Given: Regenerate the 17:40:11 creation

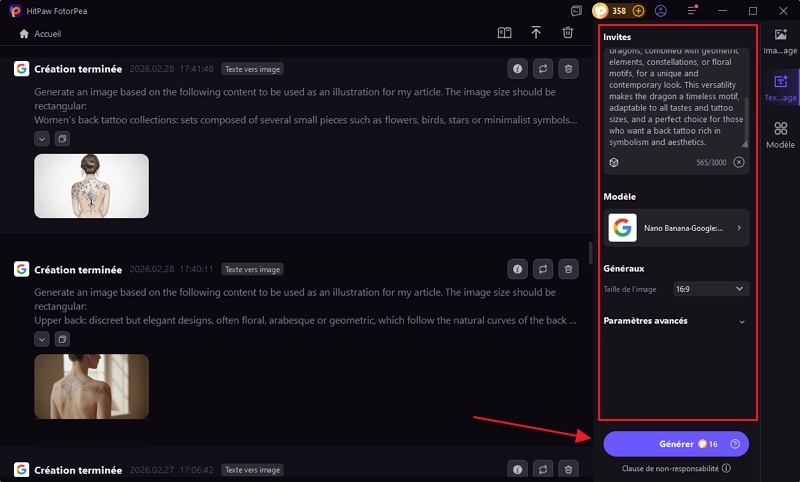Looking at the screenshot, I should tap(543, 269).
